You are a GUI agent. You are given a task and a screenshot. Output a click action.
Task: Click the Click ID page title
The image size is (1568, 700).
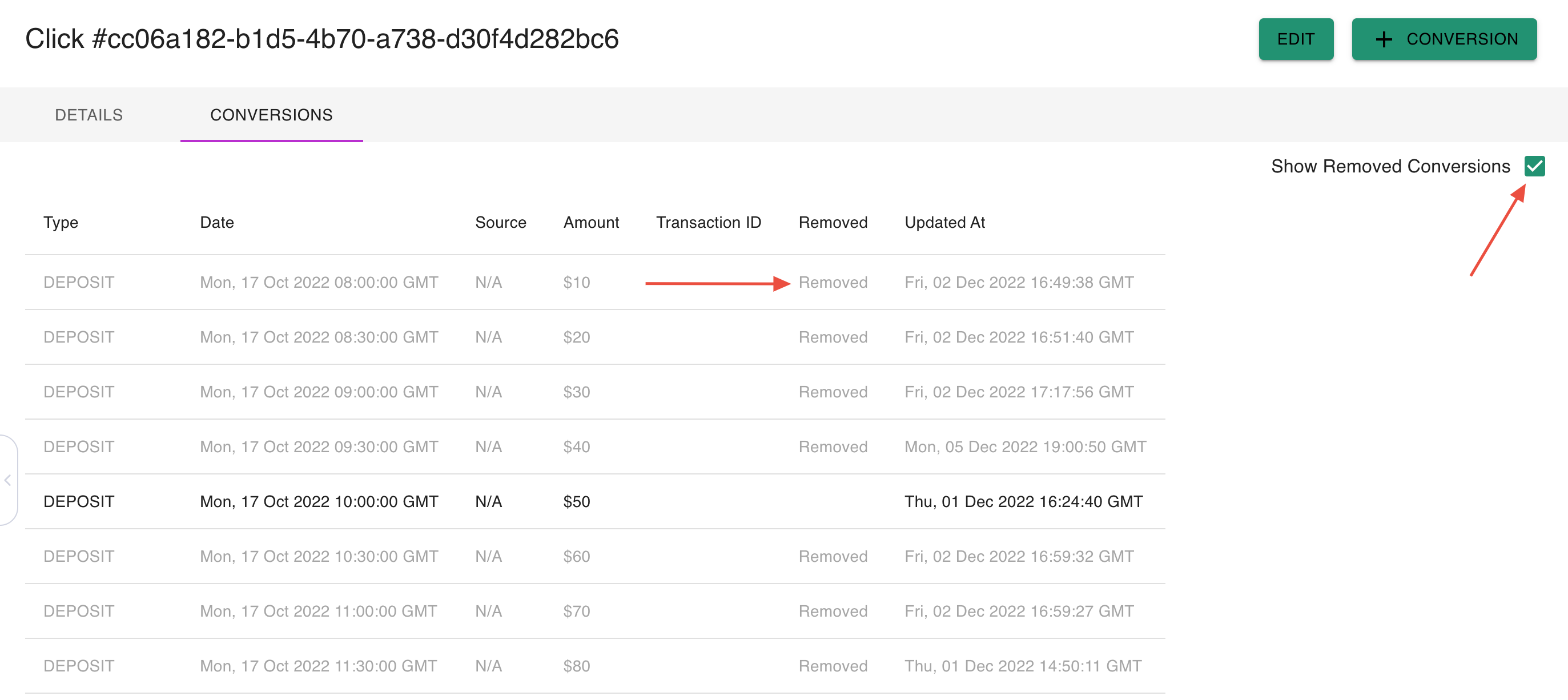[321, 39]
